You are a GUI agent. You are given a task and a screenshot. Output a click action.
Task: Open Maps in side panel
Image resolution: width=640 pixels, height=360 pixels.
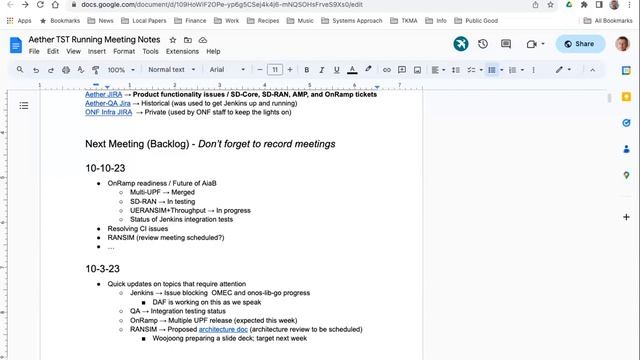click(x=626, y=175)
